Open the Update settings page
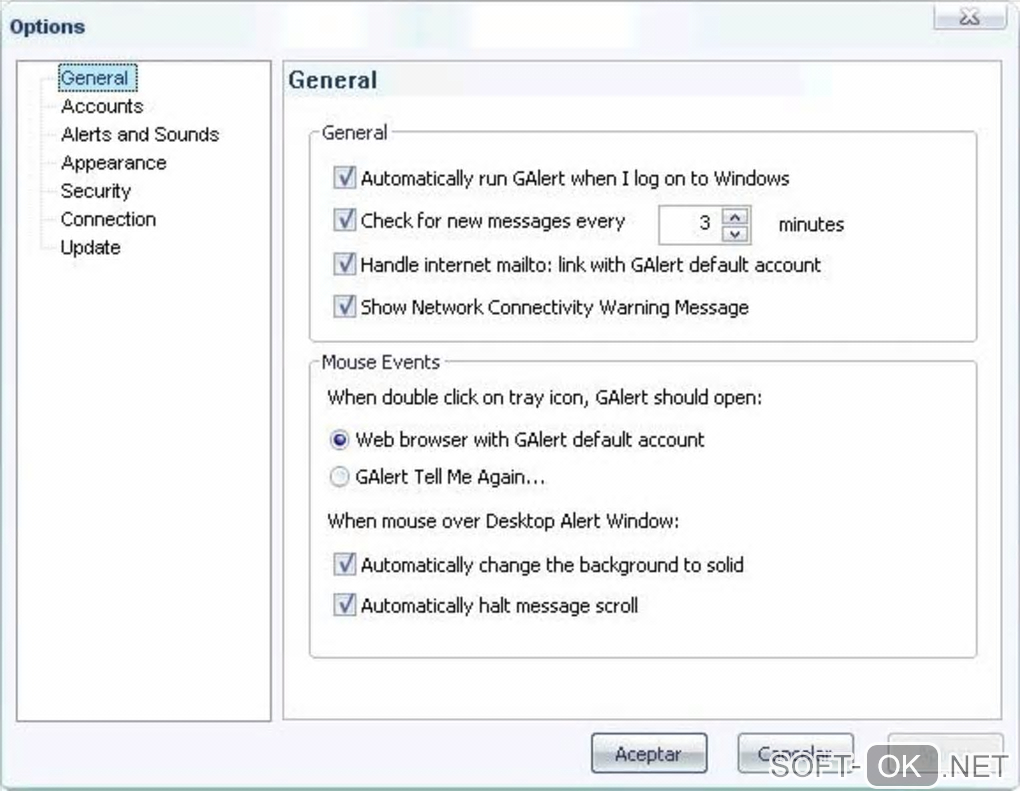This screenshot has width=1020, height=791. pyautogui.click(x=90, y=247)
